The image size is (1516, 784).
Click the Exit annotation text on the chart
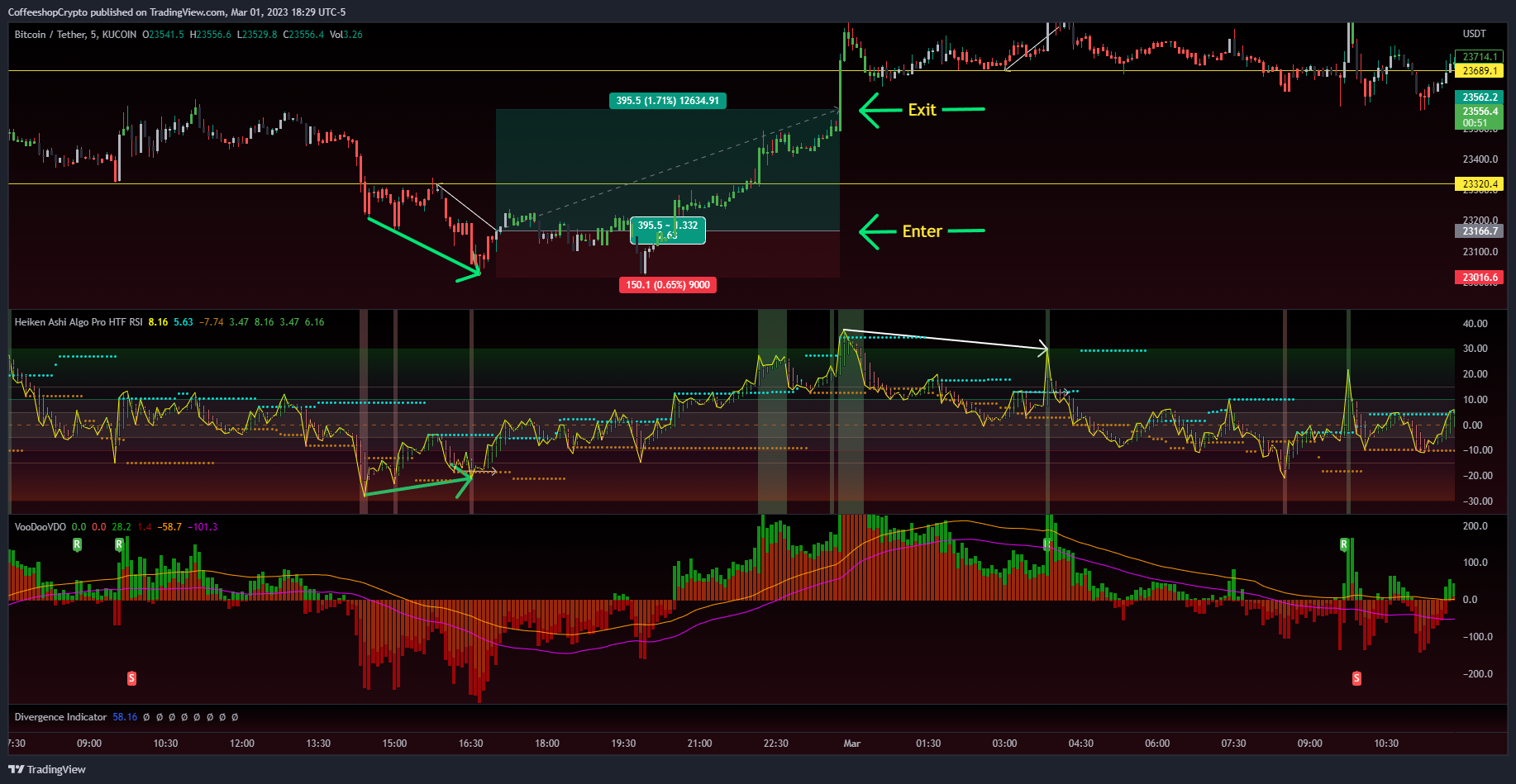tap(922, 110)
